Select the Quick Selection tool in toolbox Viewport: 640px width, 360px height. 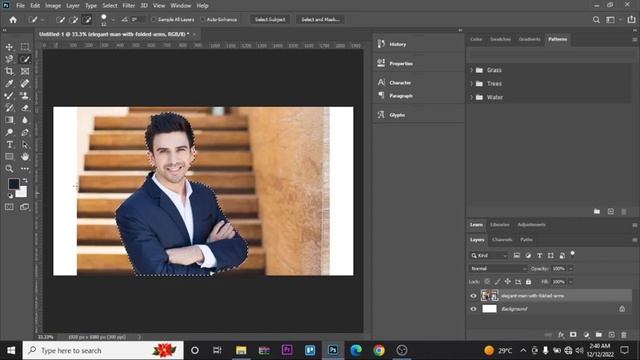(x=25, y=59)
